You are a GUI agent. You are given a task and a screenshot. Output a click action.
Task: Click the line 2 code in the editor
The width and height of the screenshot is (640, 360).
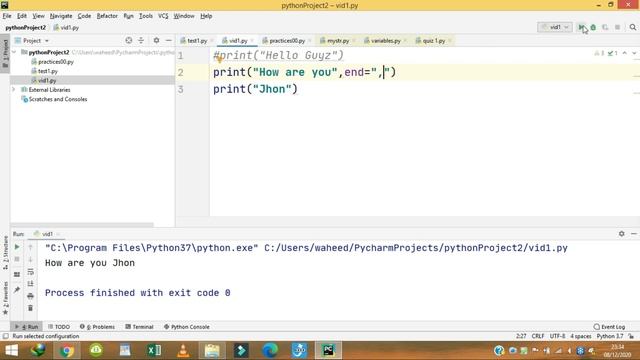coord(304,72)
